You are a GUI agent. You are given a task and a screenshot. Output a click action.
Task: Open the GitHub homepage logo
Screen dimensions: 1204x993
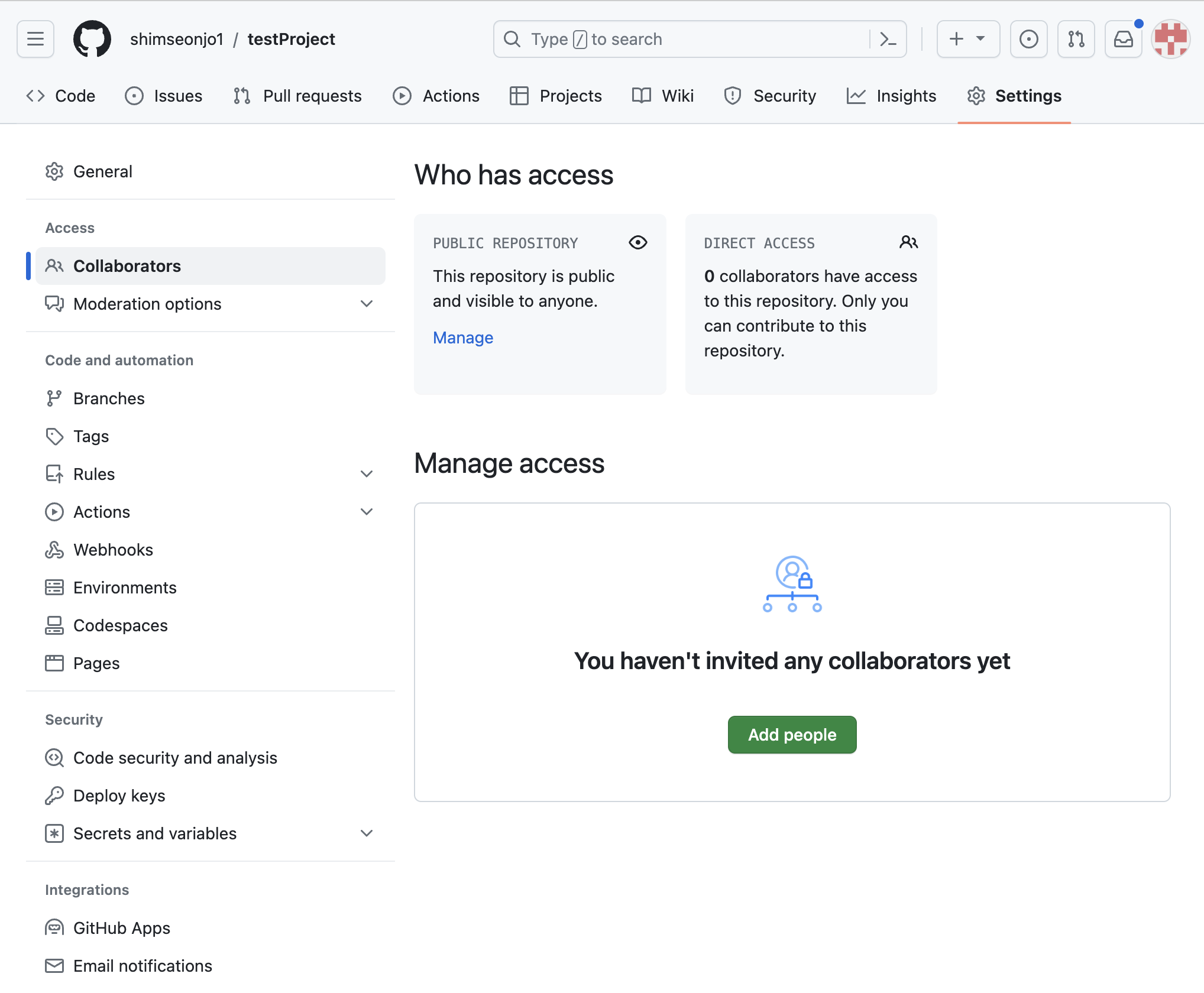click(92, 39)
